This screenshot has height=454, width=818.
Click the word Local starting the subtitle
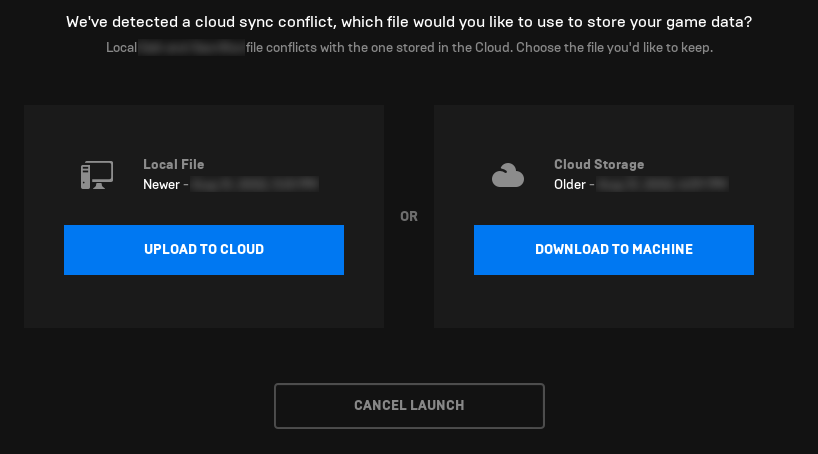(121, 48)
